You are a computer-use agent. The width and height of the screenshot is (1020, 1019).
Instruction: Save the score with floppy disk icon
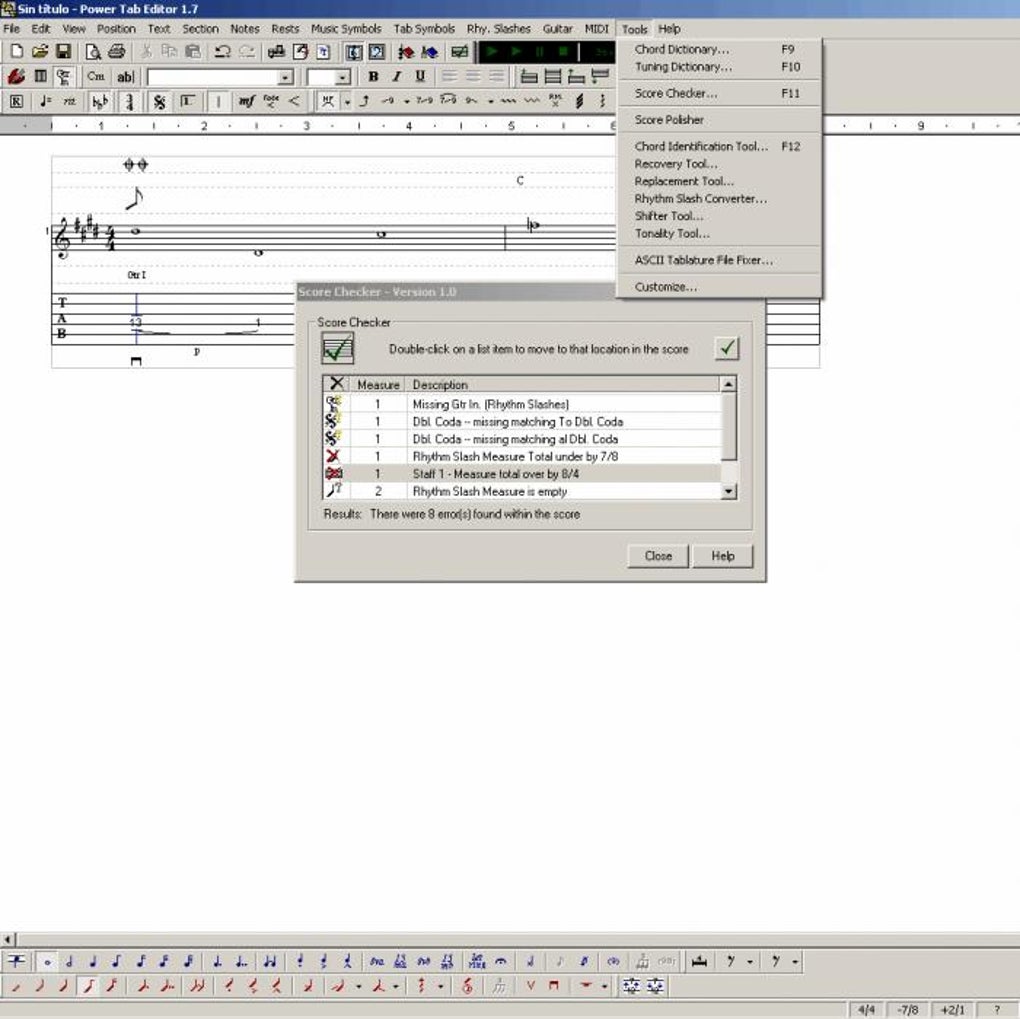[63, 52]
